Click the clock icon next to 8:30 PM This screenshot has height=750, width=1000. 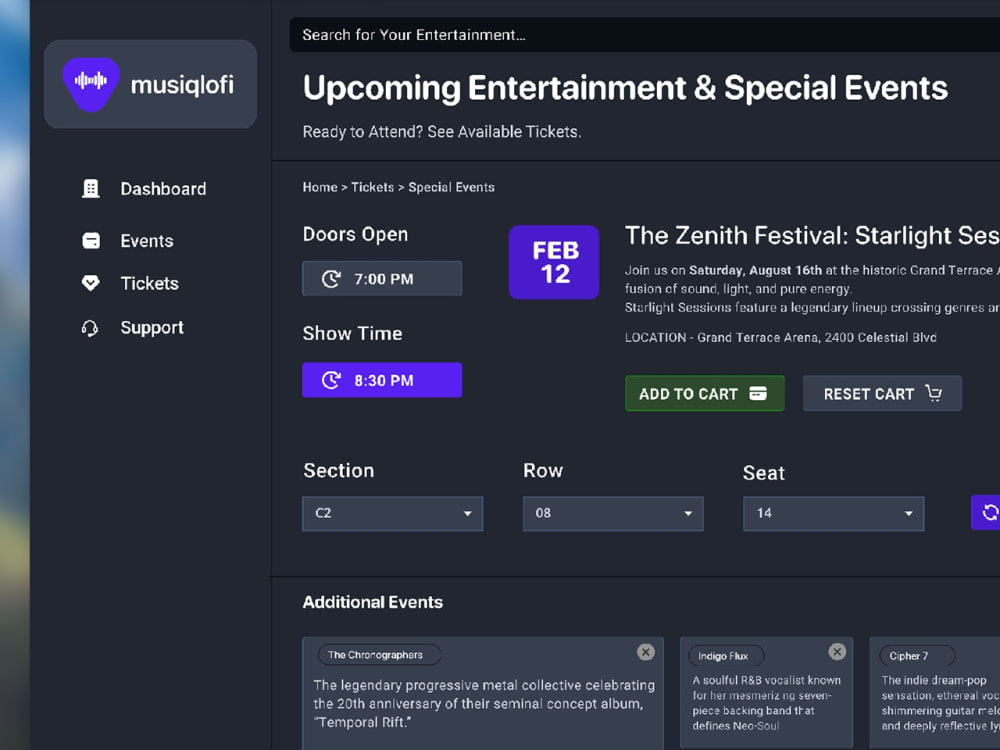331,380
